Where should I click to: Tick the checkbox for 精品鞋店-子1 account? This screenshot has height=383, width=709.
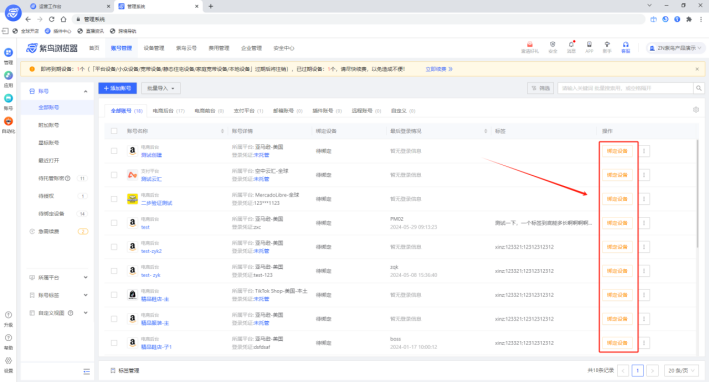pos(114,343)
